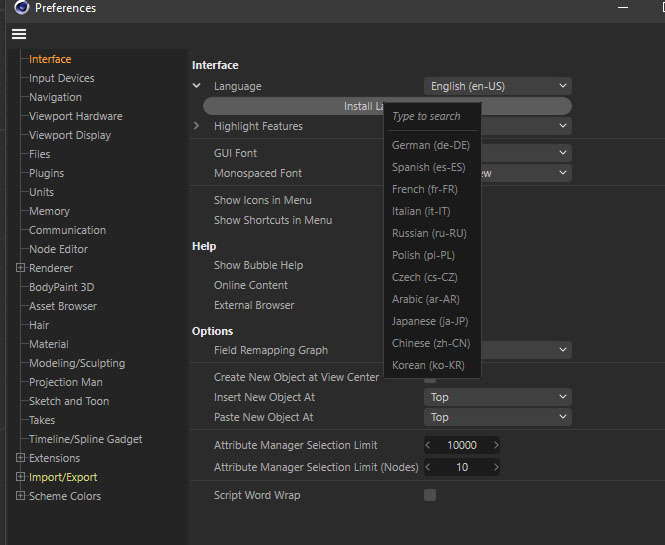Screen dimensions: 665x545
Task: Click the Type to search field
Action: 431,117
